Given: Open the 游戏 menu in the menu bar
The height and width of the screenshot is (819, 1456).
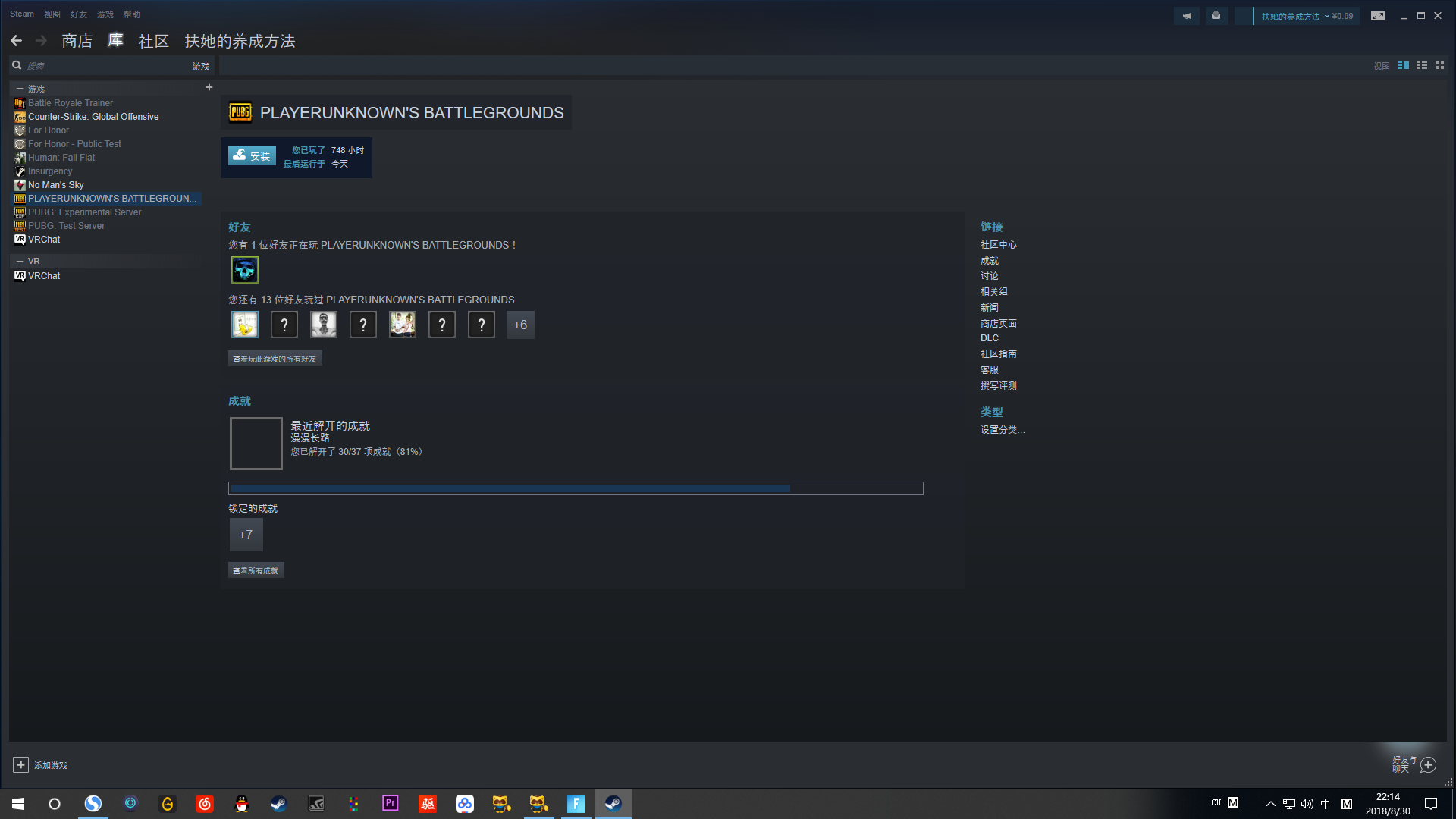Looking at the screenshot, I should click(x=105, y=14).
